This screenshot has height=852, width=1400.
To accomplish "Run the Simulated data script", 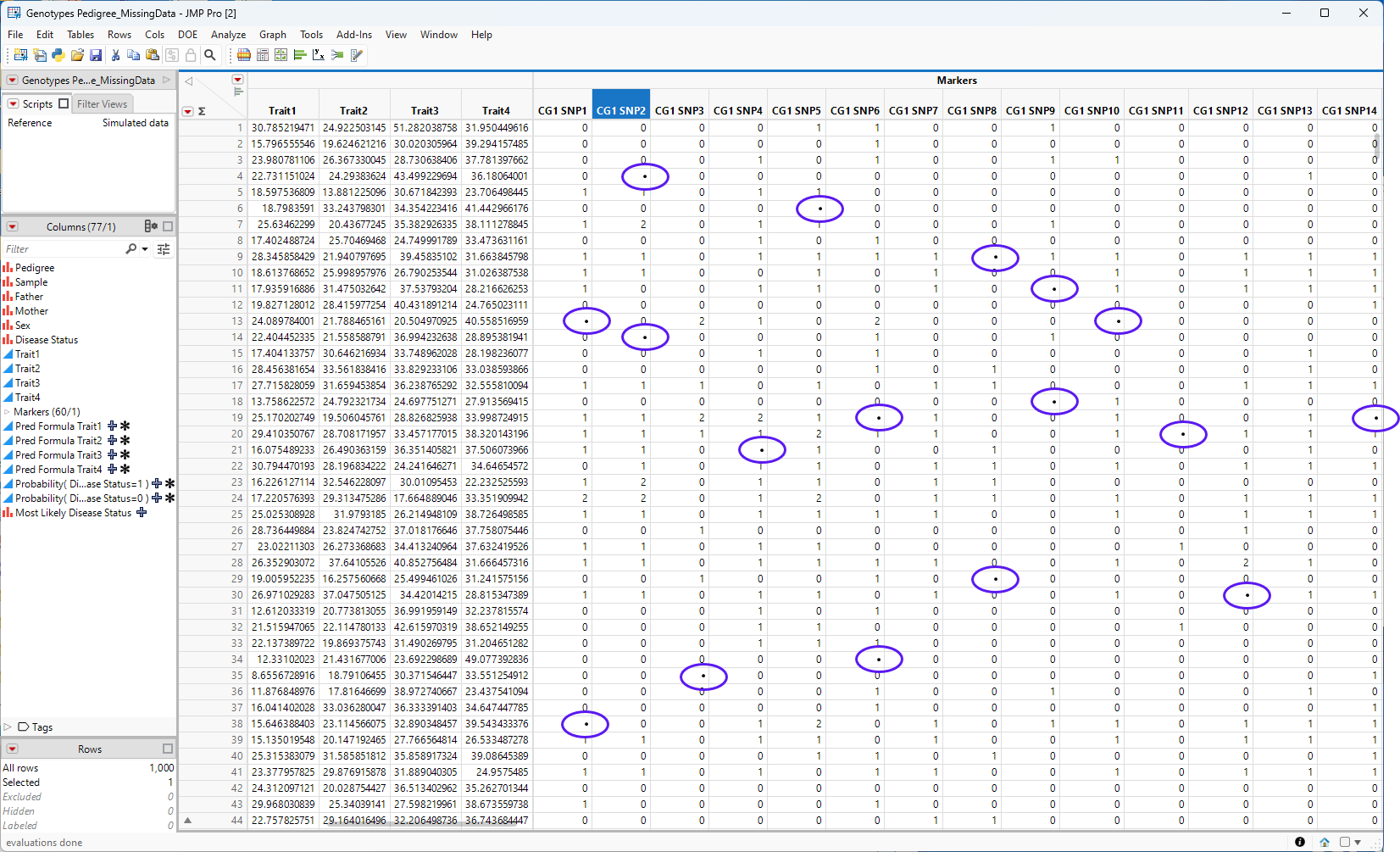I will click(x=136, y=122).
